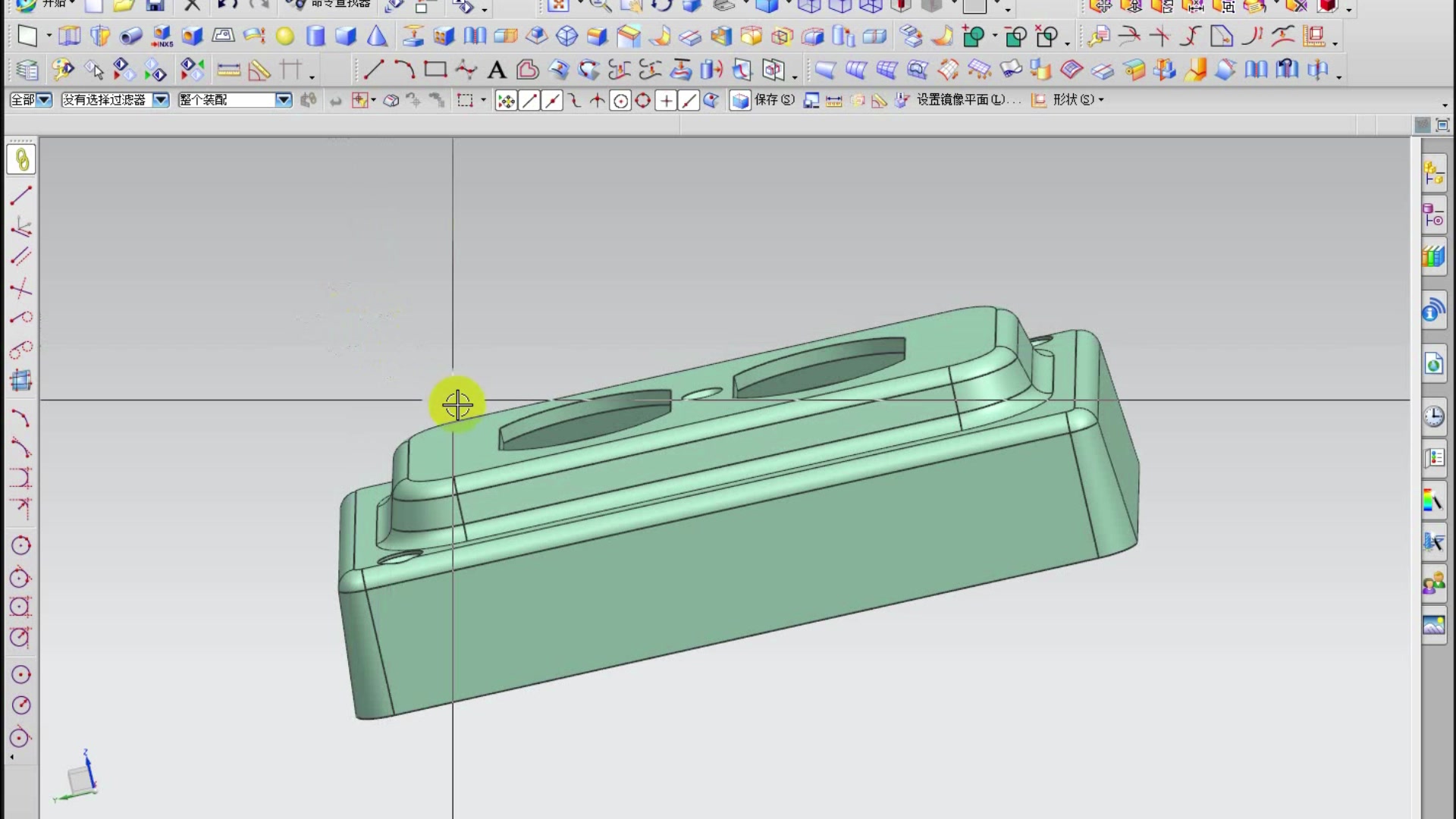Click 设置镜像平面(L)... button
The image size is (1456, 819).
click(x=968, y=100)
